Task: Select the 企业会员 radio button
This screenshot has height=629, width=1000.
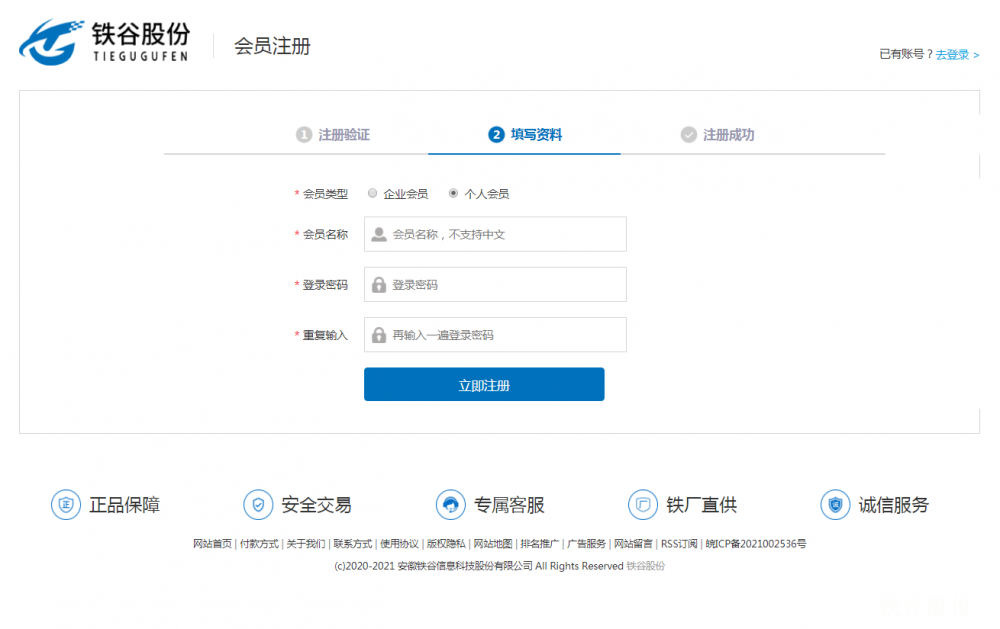Action: pos(373,193)
